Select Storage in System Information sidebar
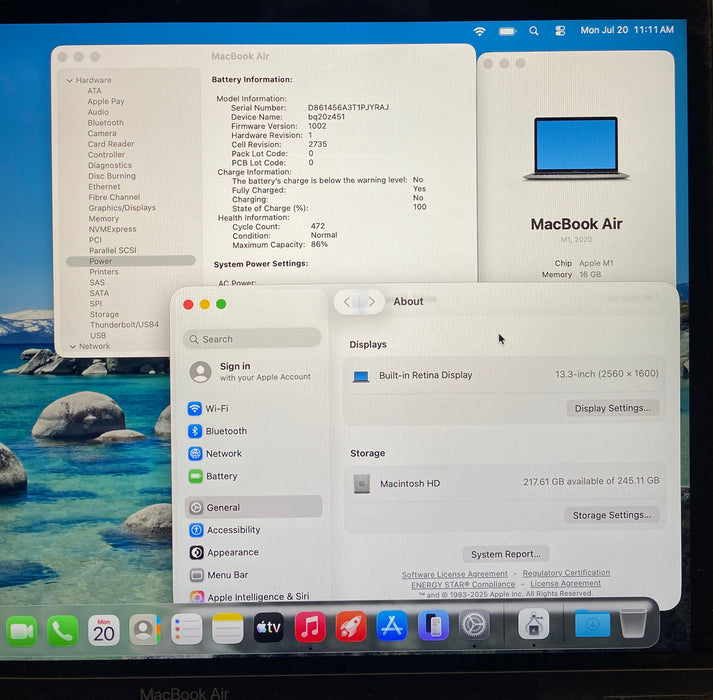Viewport: 713px width, 700px height. pyautogui.click(x=104, y=314)
